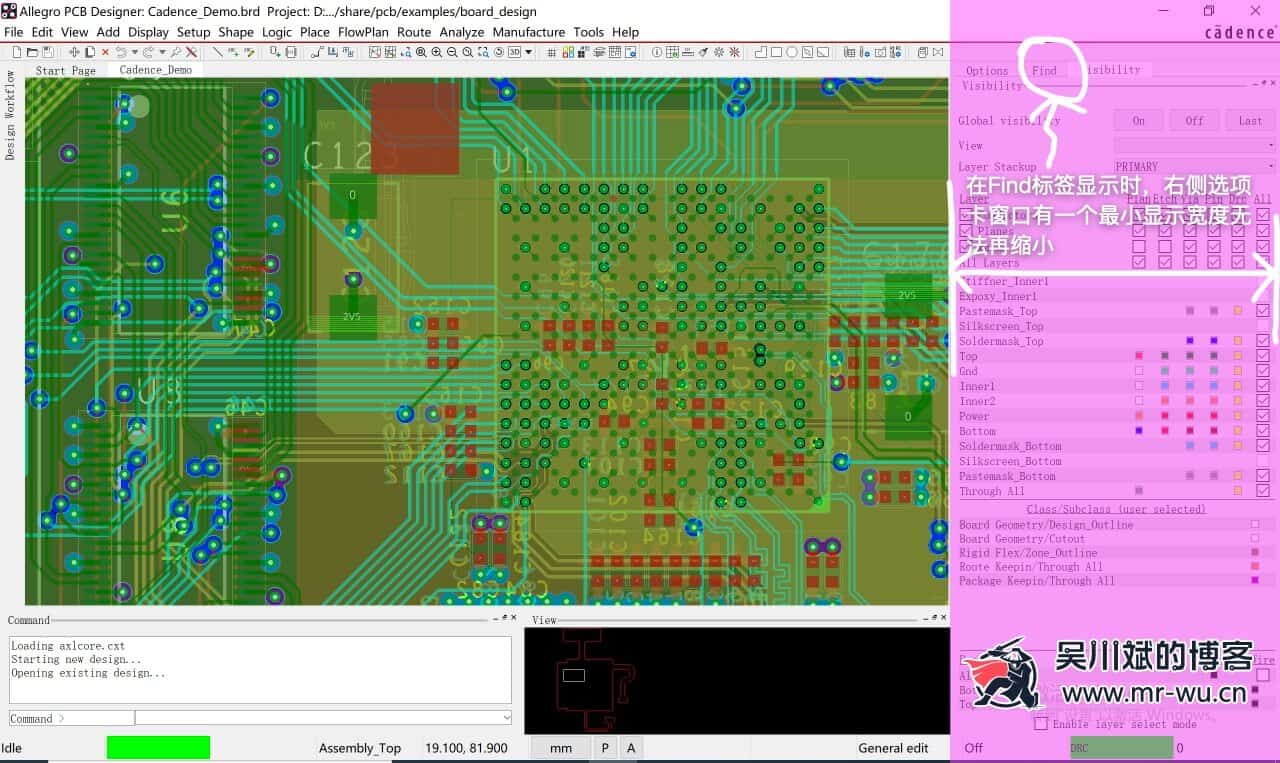Select the circle shape tool
The width and height of the screenshot is (1280, 763).
point(791,52)
